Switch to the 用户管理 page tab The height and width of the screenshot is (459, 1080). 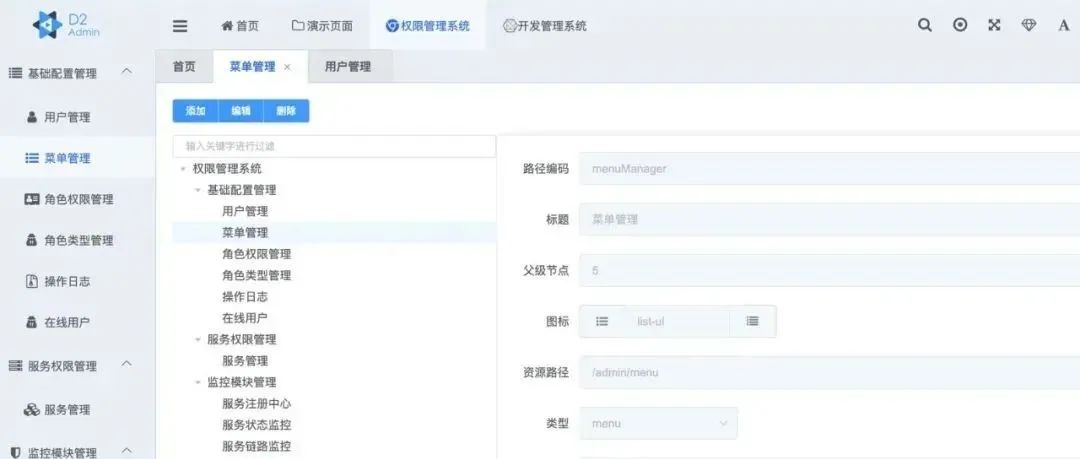tap(348, 67)
